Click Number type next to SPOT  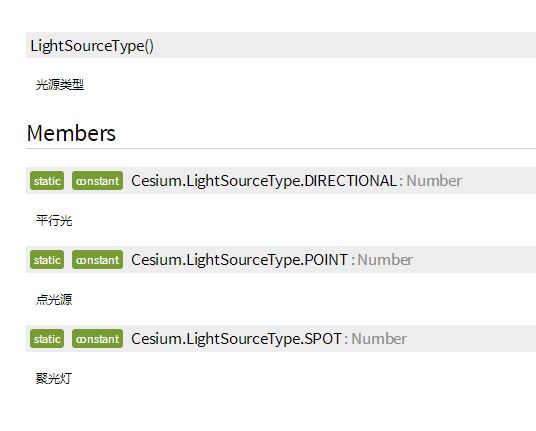coord(379,339)
